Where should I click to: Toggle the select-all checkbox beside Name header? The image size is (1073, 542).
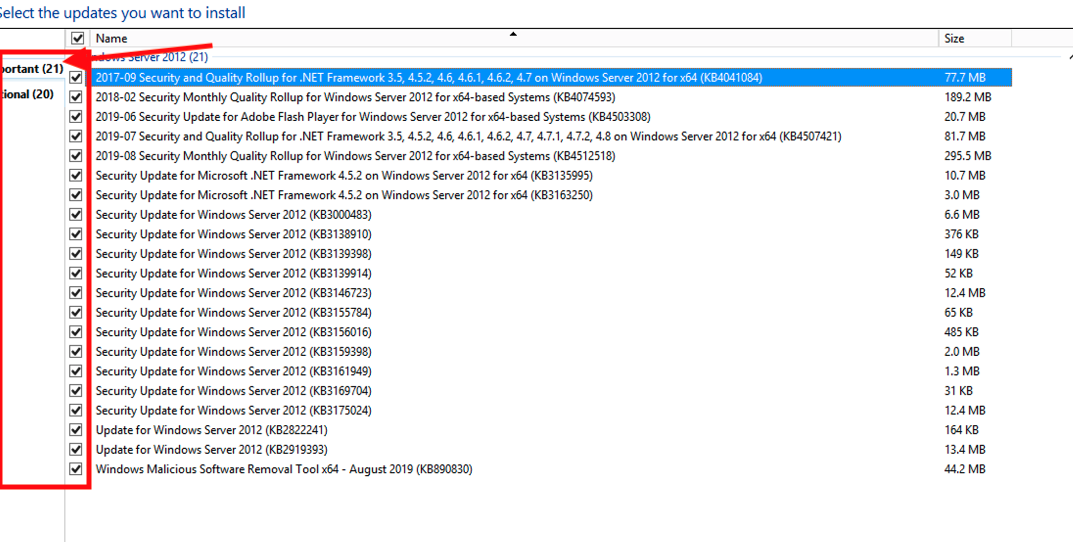coord(77,38)
